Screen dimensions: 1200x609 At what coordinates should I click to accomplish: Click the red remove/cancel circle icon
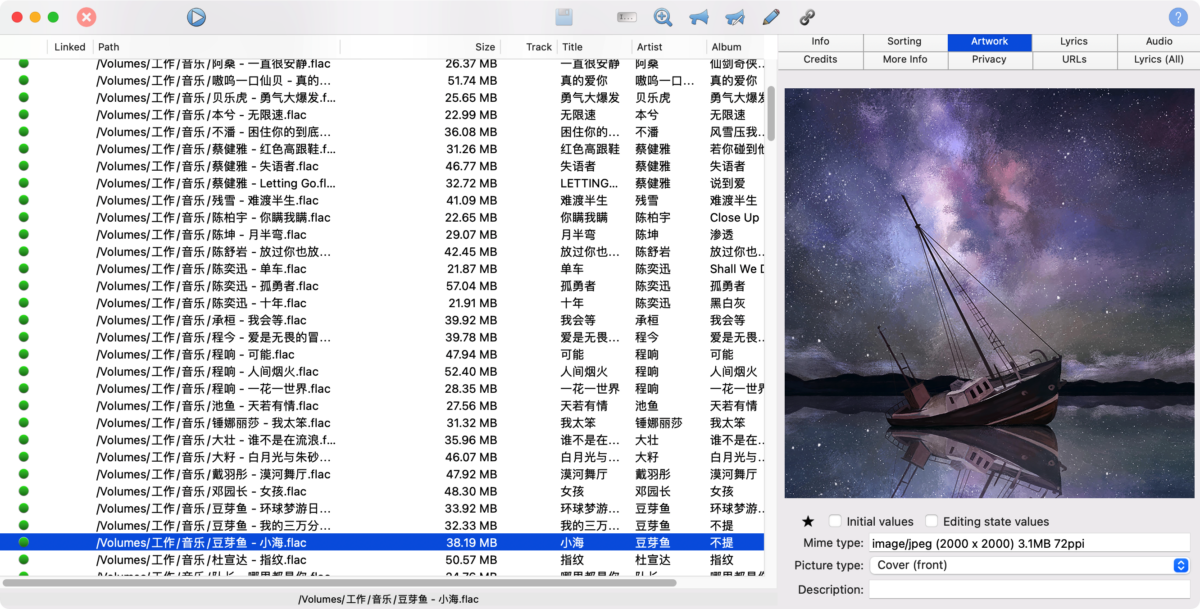(87, 17)
